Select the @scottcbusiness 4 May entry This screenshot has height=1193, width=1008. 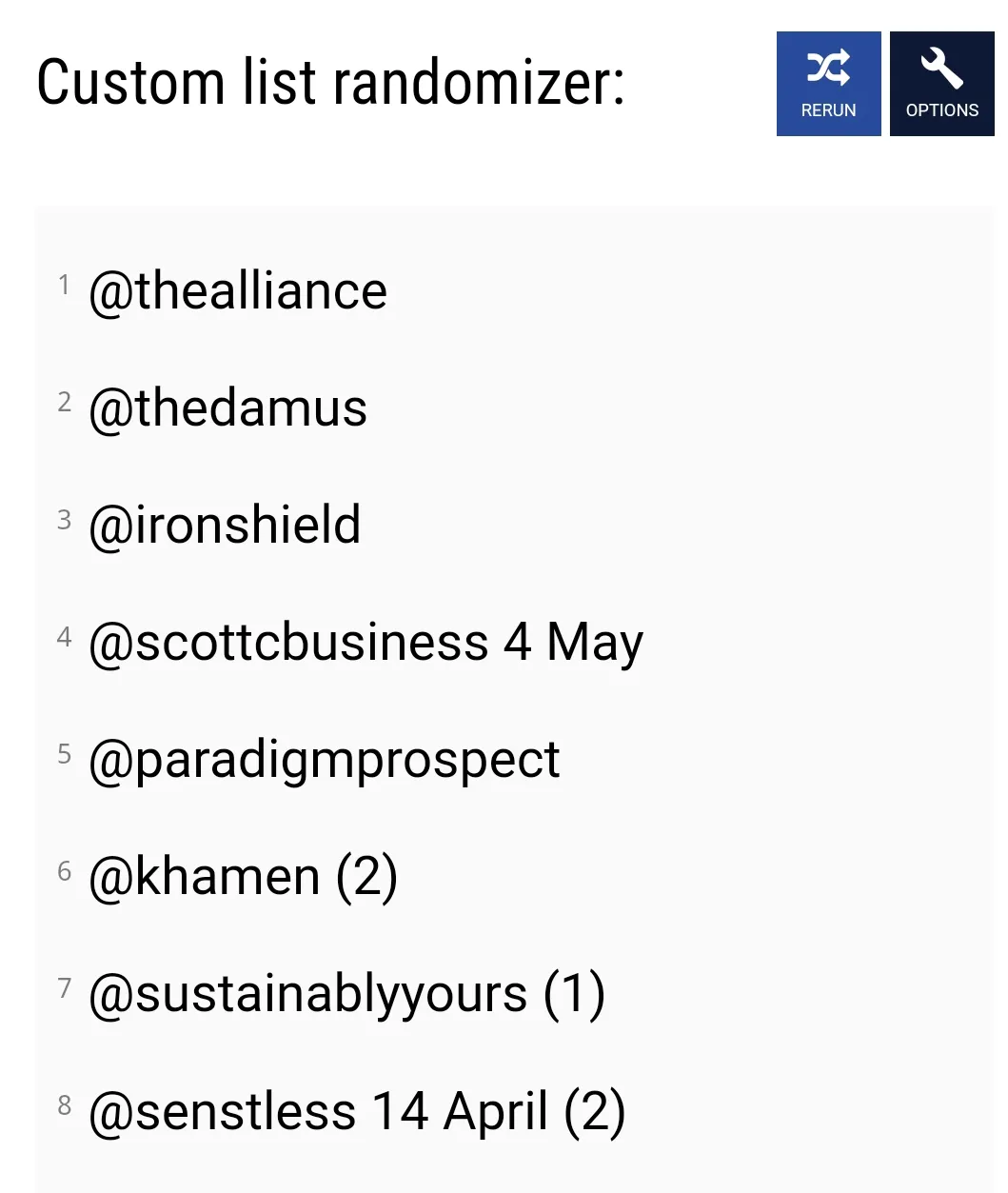point(365,642)
